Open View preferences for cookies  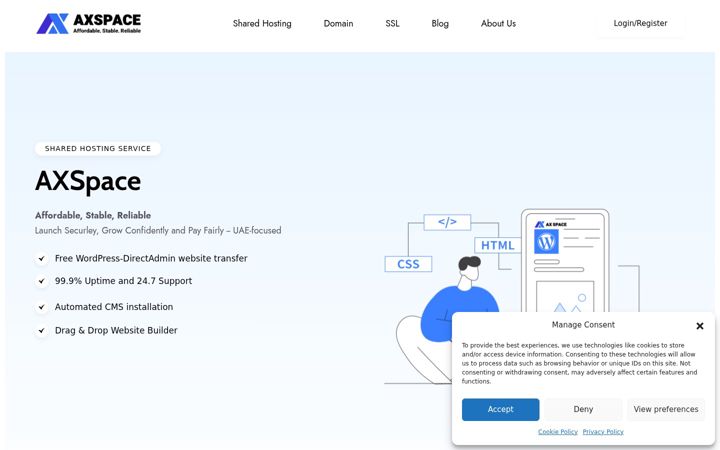pos(666,409)
